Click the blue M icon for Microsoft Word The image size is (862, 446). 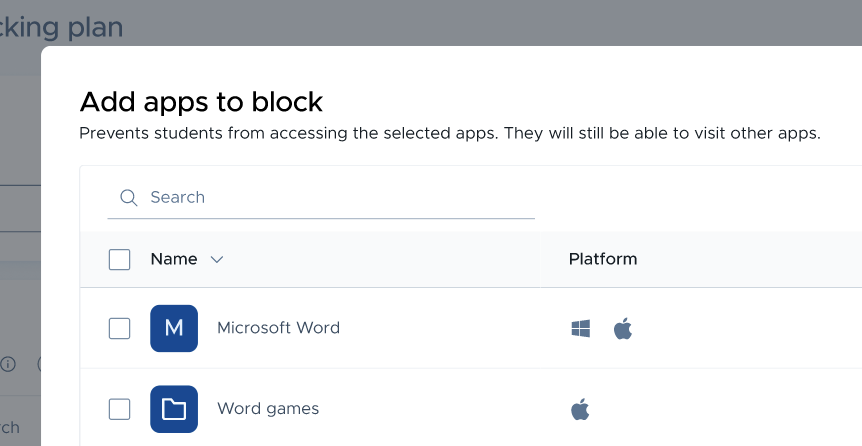point(174,328)
